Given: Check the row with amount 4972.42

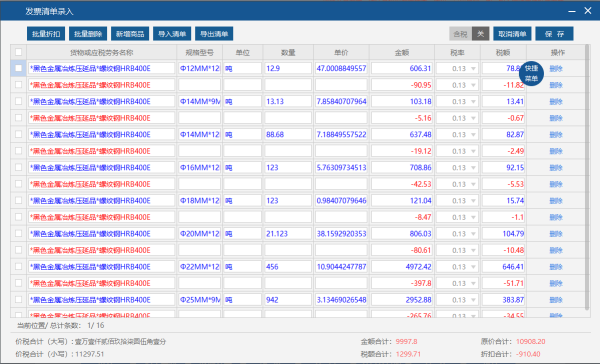Looking at the screenshot, I should coord(18,266).
